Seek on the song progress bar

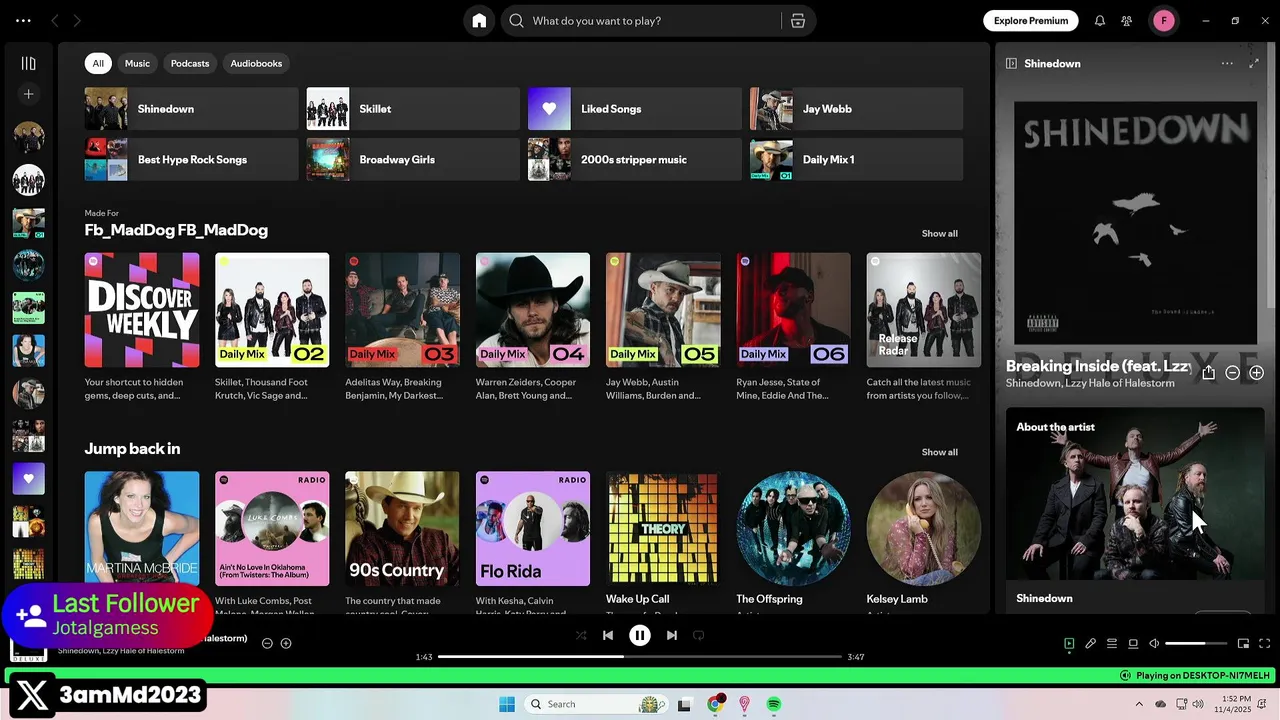tap(640, 657)
